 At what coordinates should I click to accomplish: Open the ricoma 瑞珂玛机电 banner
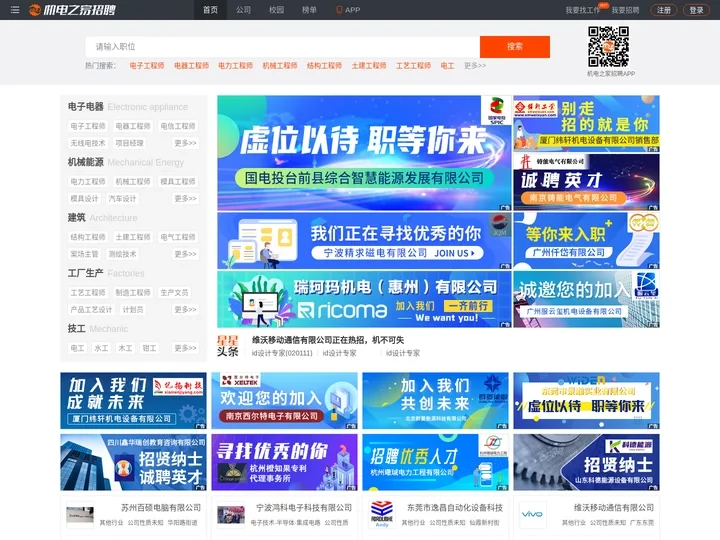pyautogui.click(x=364, y=299)
